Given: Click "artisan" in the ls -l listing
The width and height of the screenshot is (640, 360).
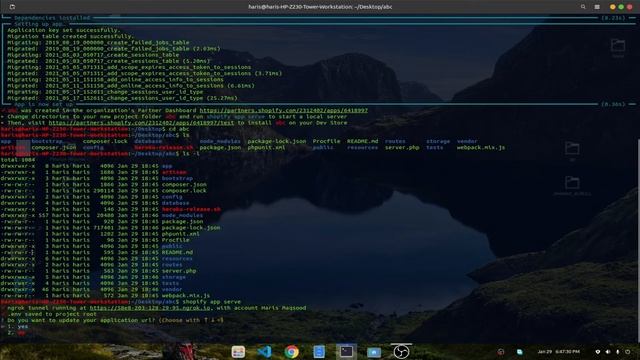Looking at the screenshot, I should [174, 172].
